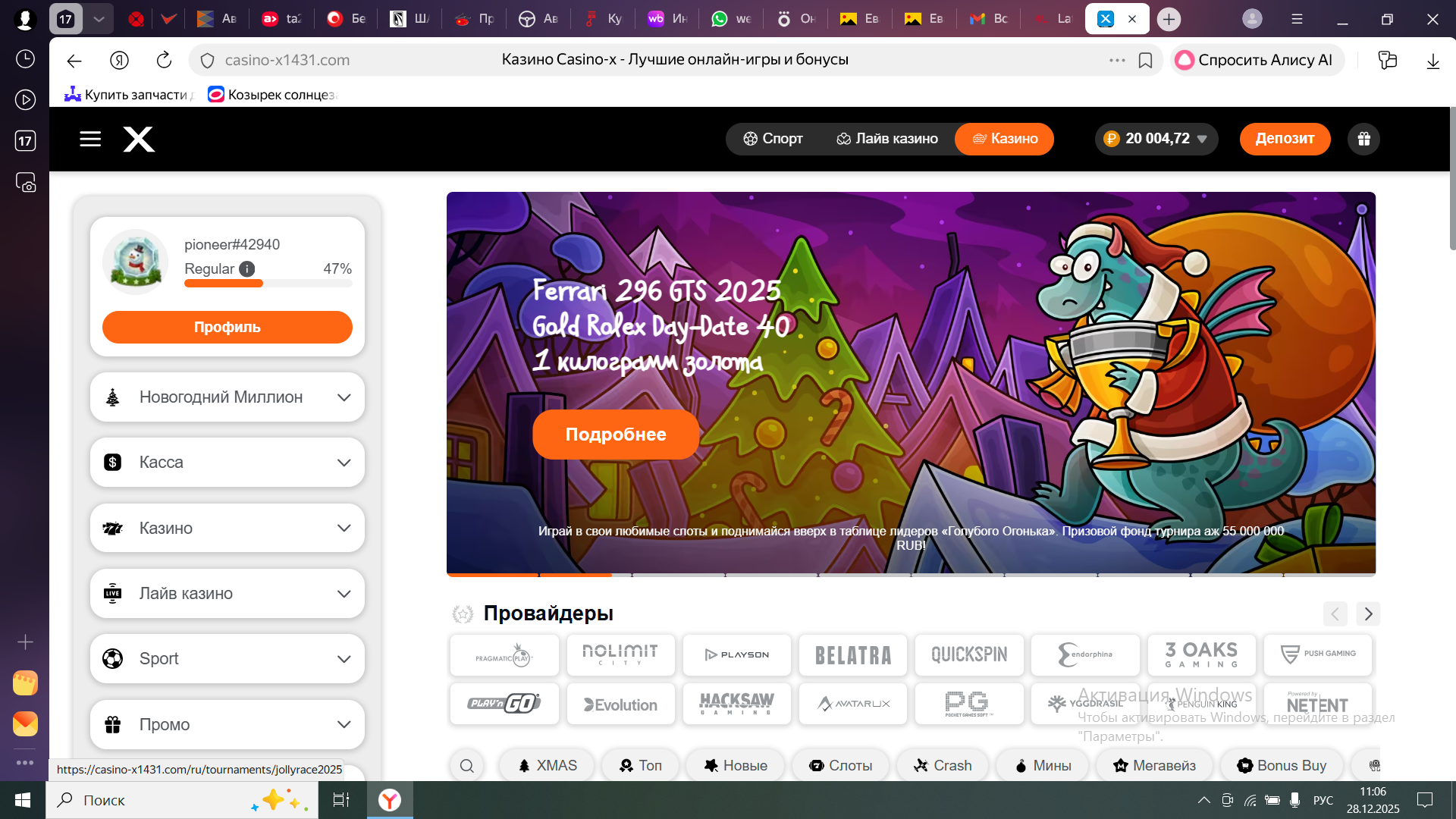This screenshot has height=819, width=1456.
Task: Click the gift box icon in the header
Action: pos(1363,139)
